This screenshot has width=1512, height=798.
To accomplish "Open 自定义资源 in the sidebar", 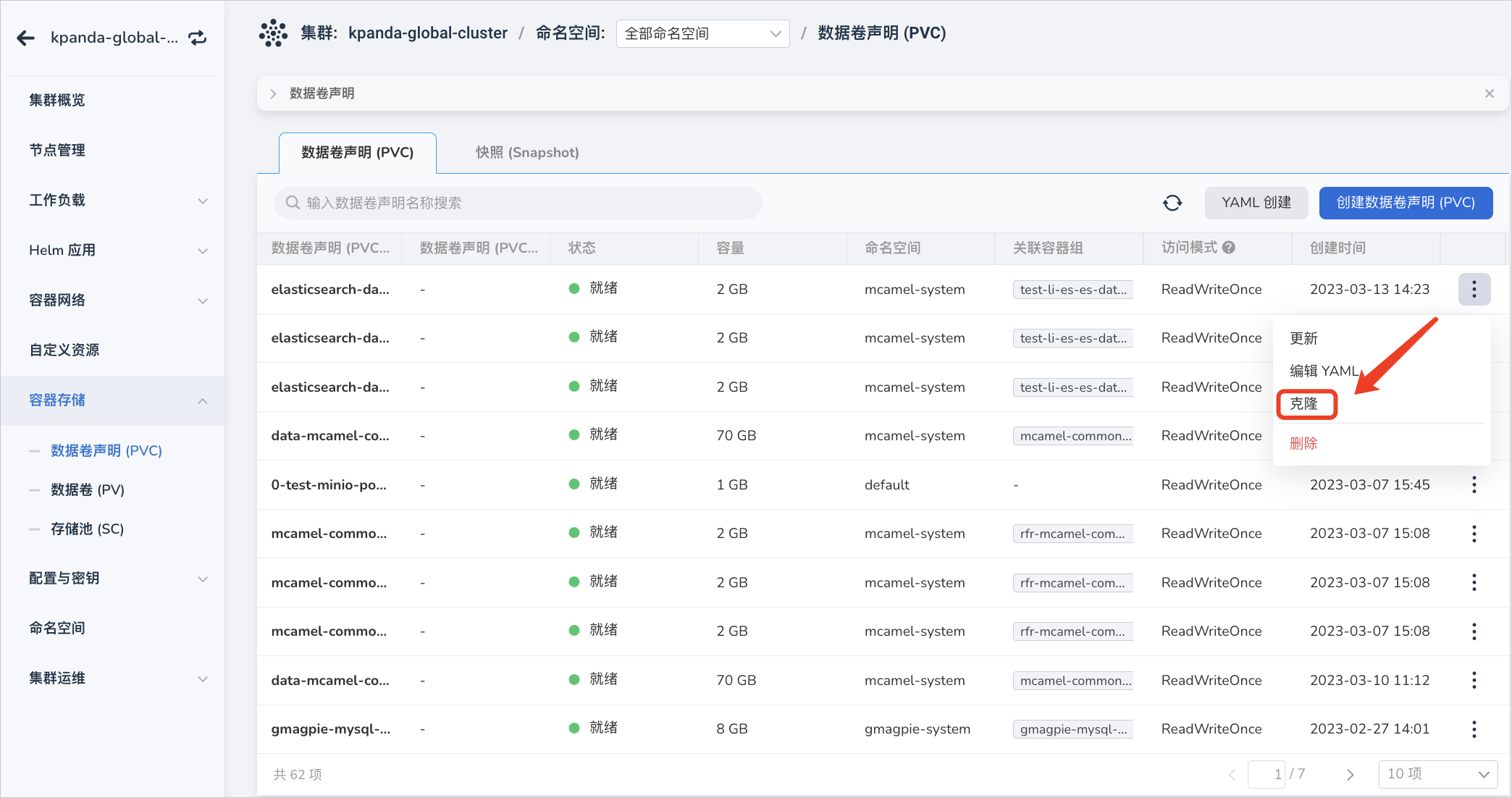I will pos(64,350).
